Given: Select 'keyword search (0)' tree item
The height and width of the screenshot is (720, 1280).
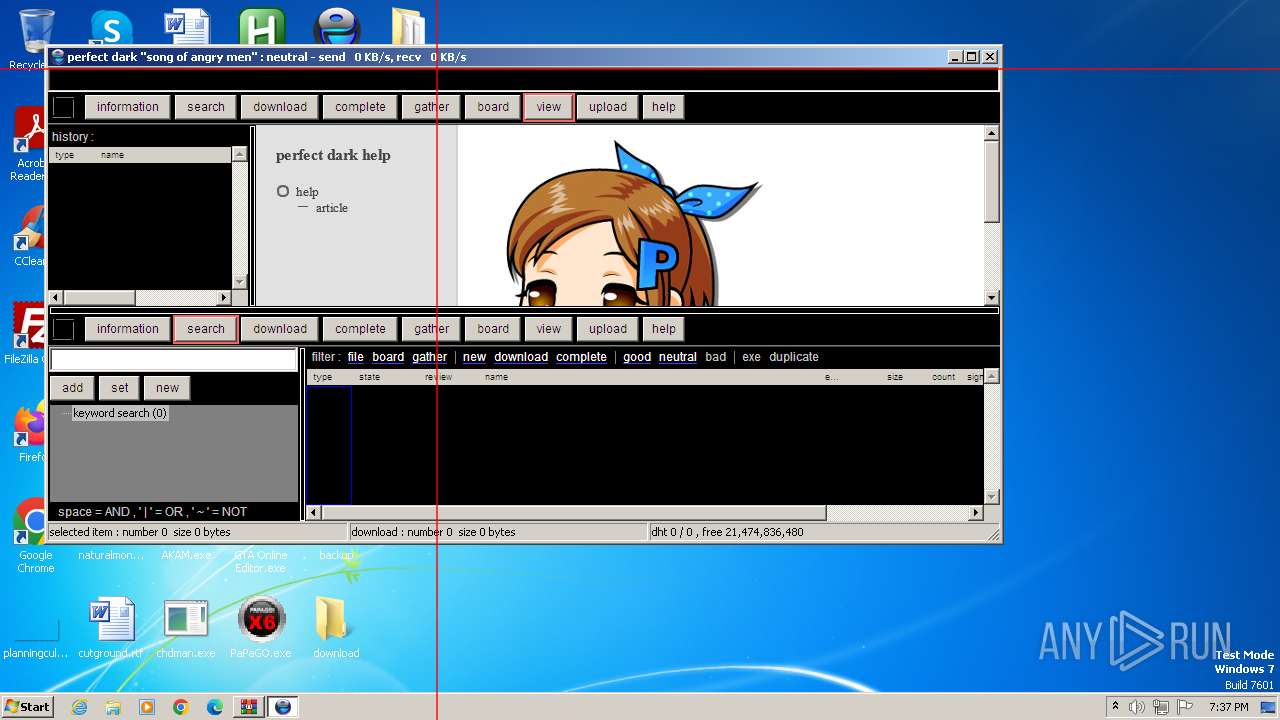Looking at the screenshot, I should coord(120,413).
